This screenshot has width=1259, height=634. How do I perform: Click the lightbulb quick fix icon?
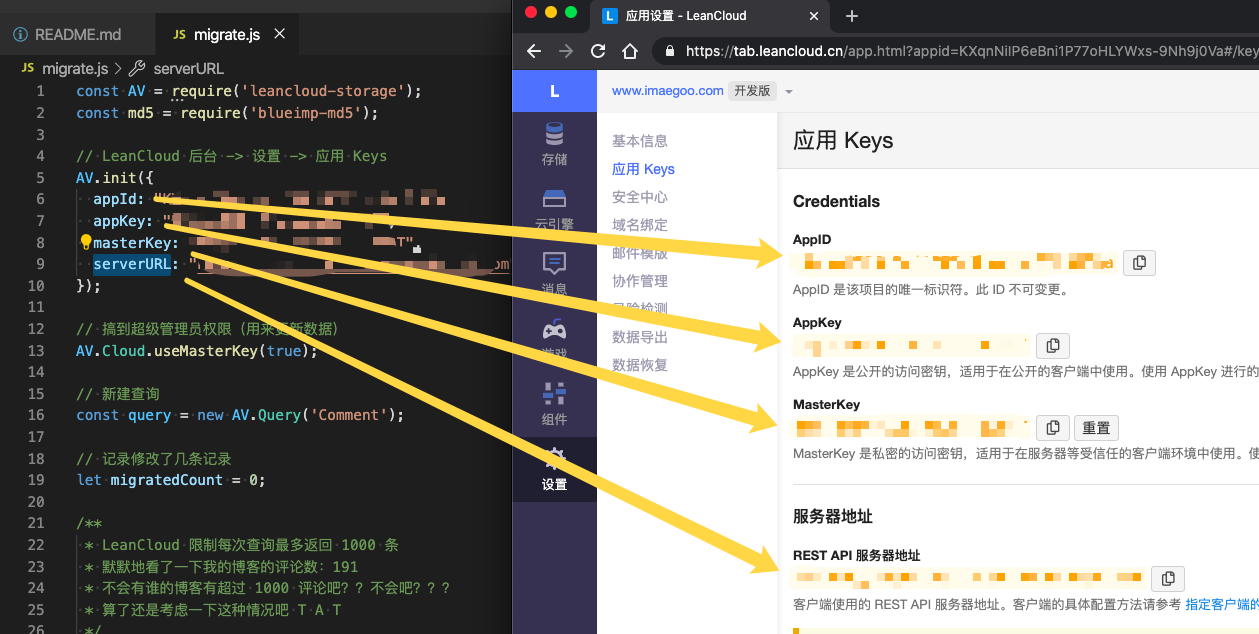[85, 242]
